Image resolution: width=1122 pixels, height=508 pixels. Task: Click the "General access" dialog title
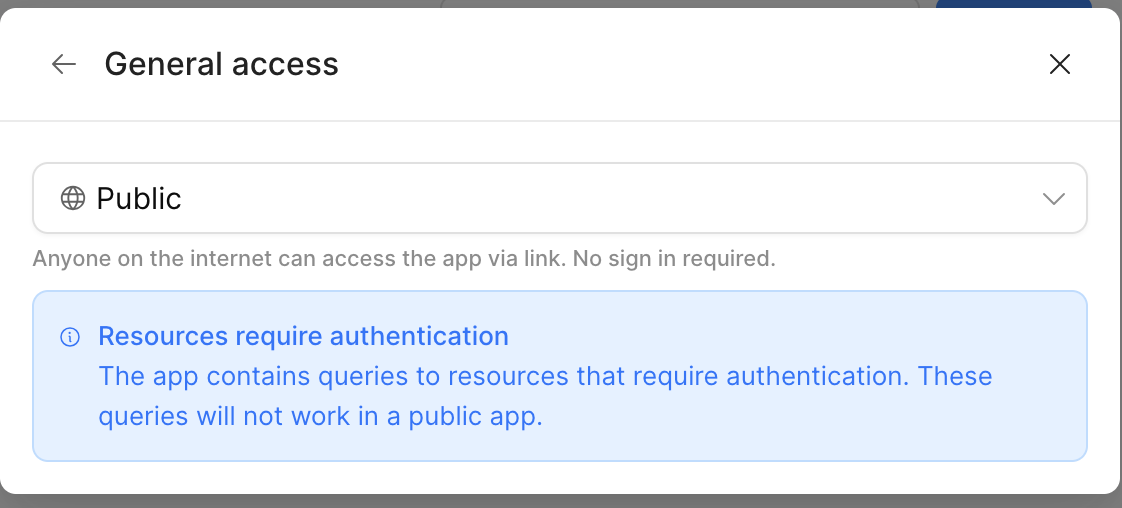(221, 65)
